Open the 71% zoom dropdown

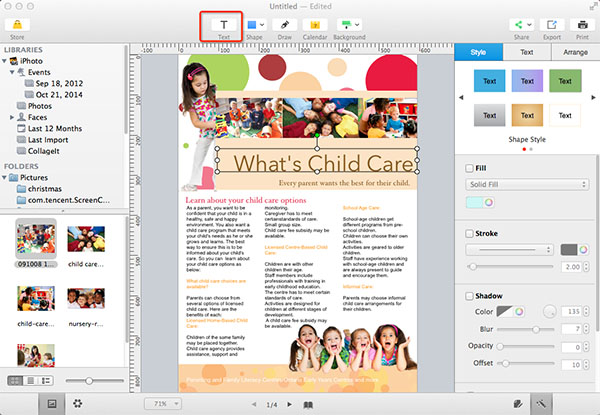tap(163, 404)
